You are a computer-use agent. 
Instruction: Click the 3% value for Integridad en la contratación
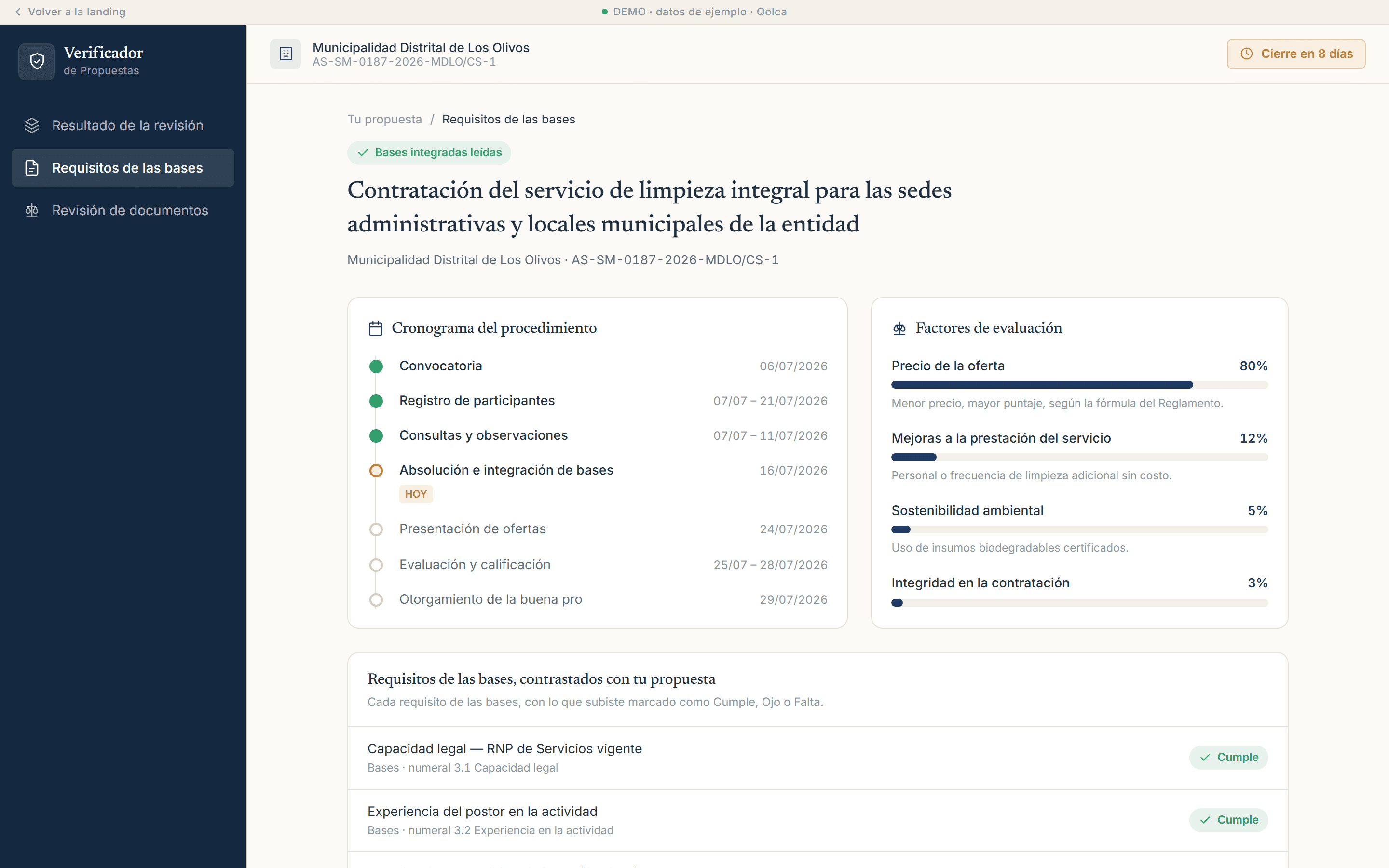[1257, 583]
